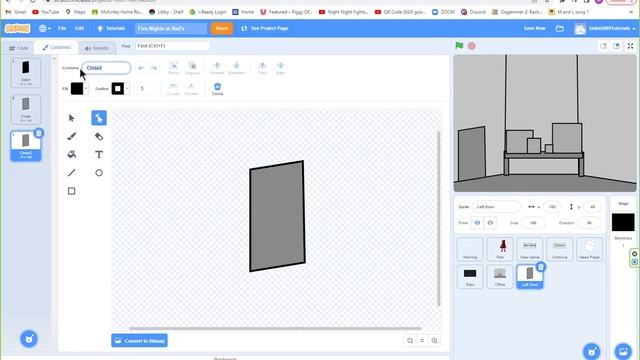Enter full screen stage mode
640x360 pixels.
pyautogui.click(x=630, y=46)
